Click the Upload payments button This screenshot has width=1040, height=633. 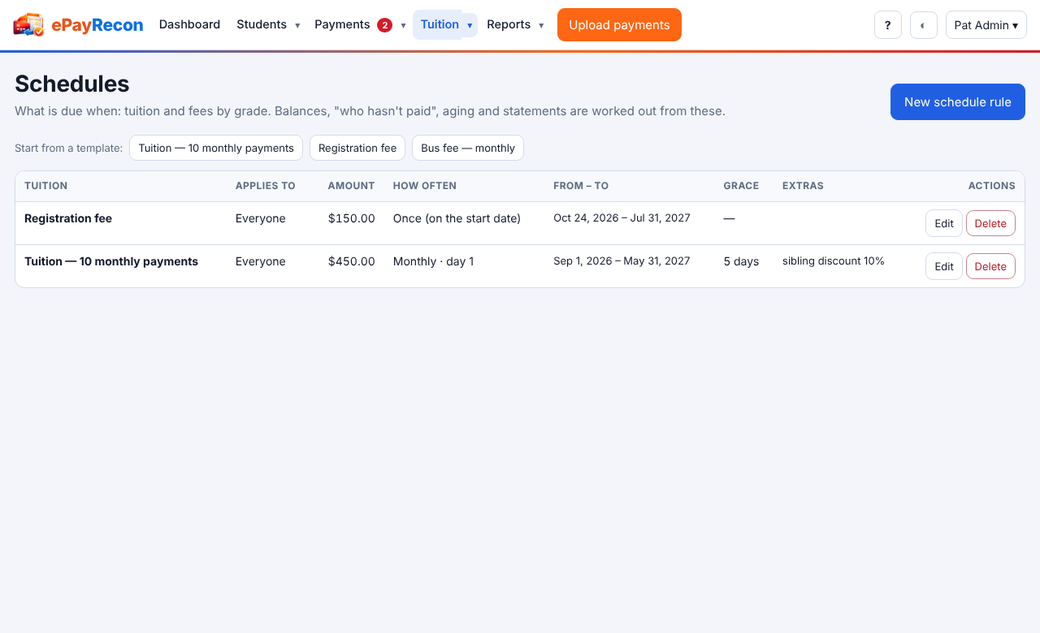(619, 25)
